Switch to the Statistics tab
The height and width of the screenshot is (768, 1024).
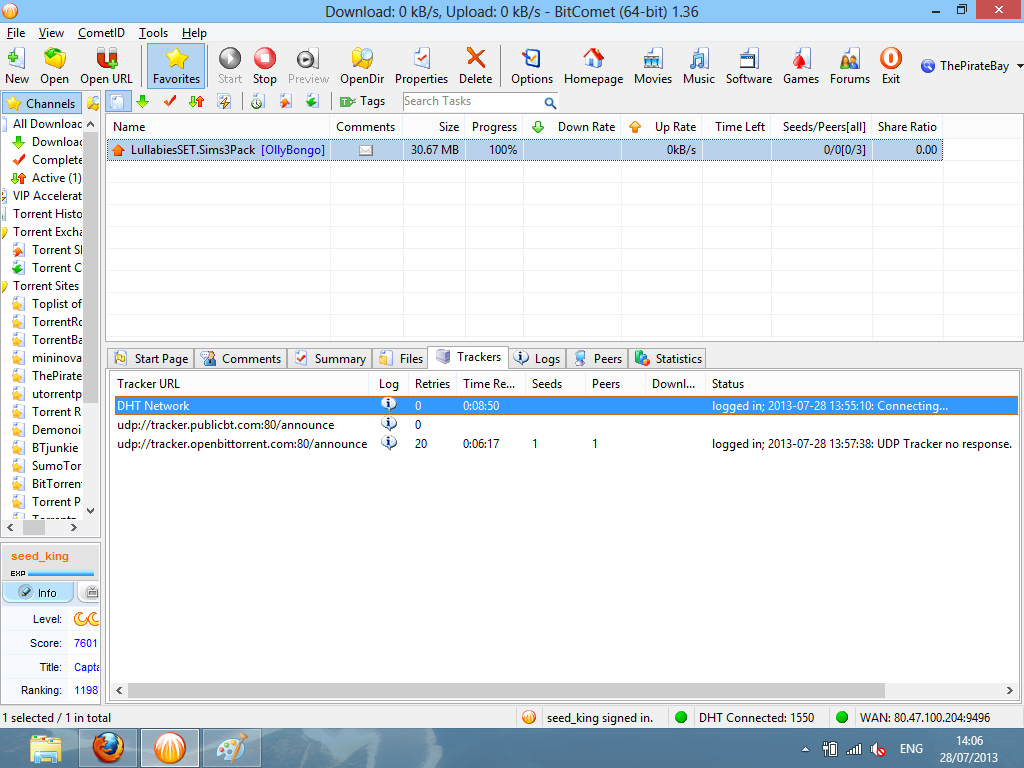coord(667,359)
